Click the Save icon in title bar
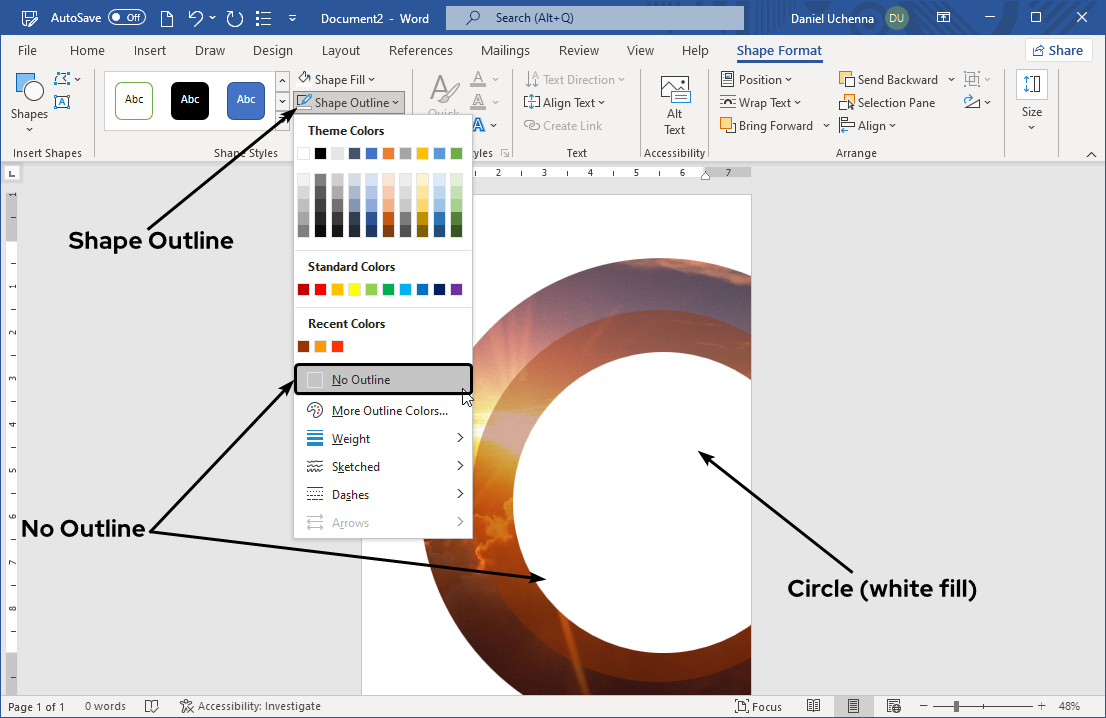This screenshot has height=718, width=1106. [29, 18]
